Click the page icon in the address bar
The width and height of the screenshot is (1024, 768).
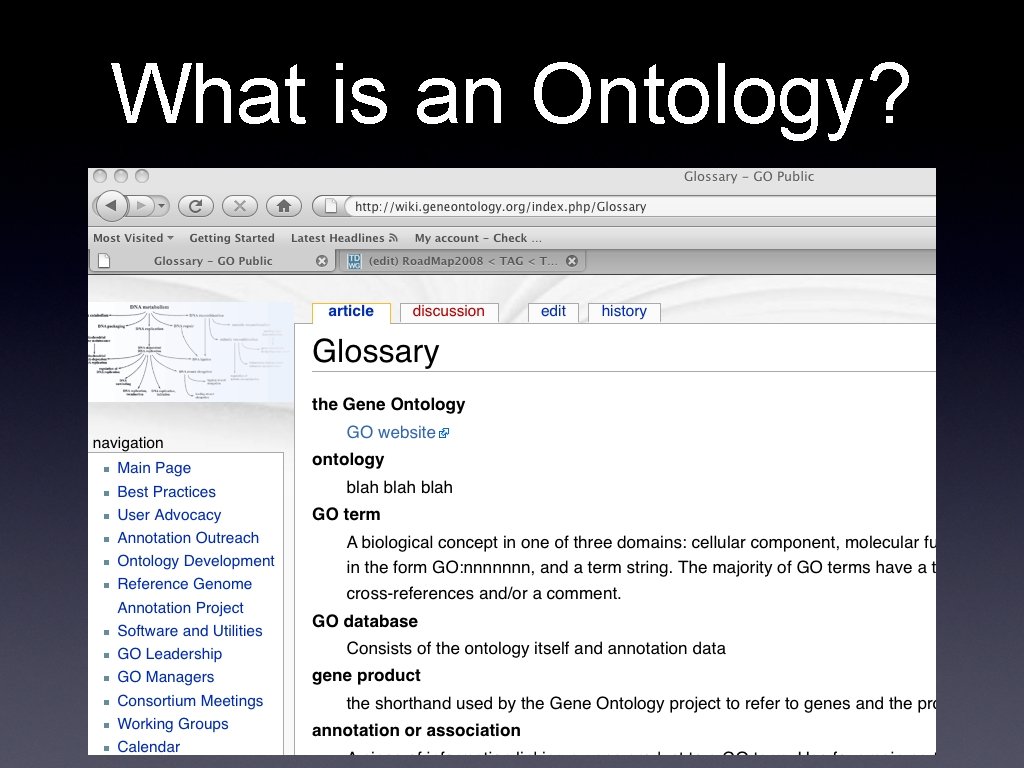[x=332, y=206]
